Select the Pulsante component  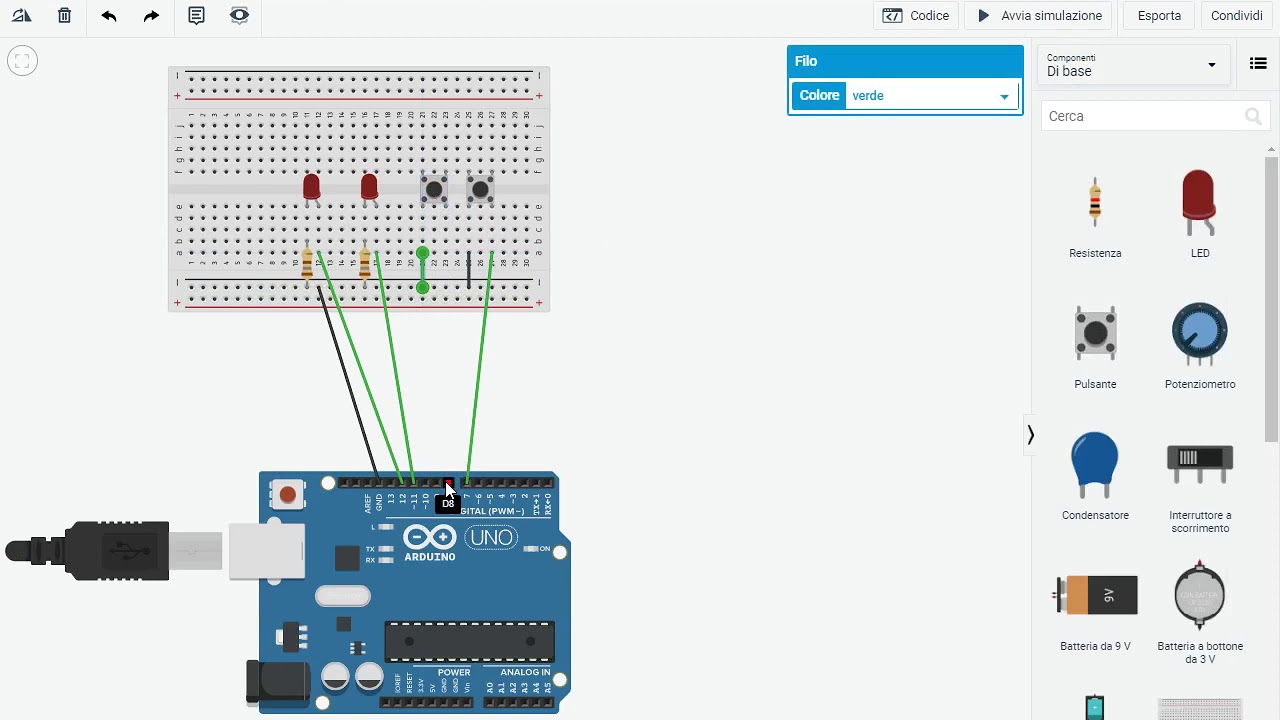point(1095,346)
